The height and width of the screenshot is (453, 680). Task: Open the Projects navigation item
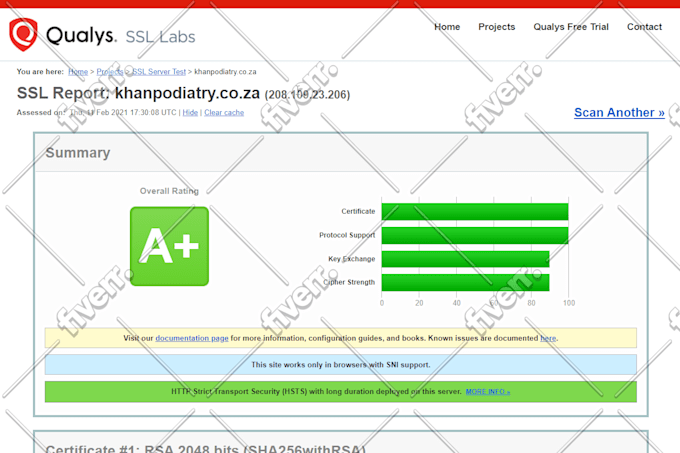click(497, 27)
